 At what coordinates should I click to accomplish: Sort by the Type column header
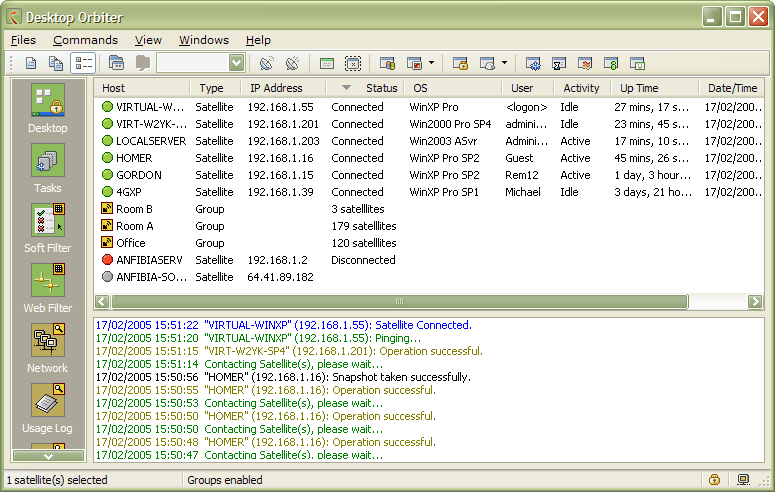pyautogui.click(x=215, y=88)
